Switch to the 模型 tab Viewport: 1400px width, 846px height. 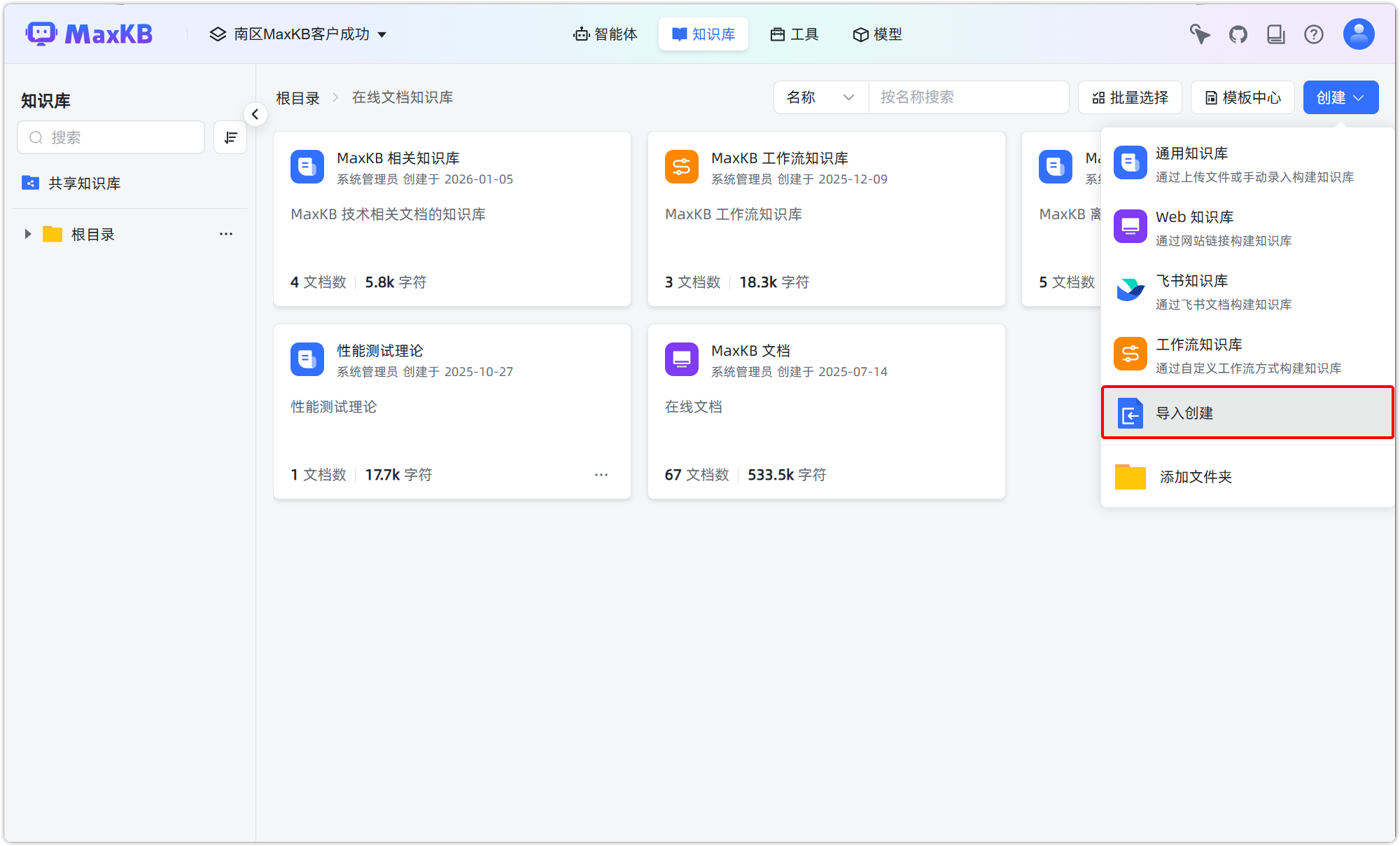[878, 34]
